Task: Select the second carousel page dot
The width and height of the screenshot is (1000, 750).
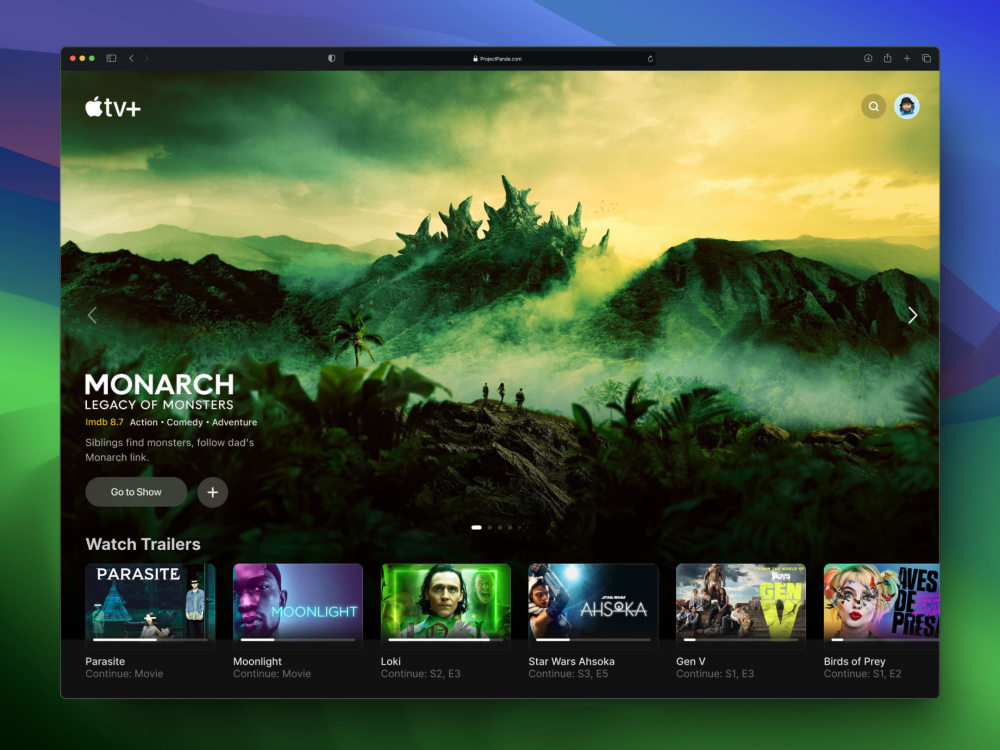Action: click(490, 527)
